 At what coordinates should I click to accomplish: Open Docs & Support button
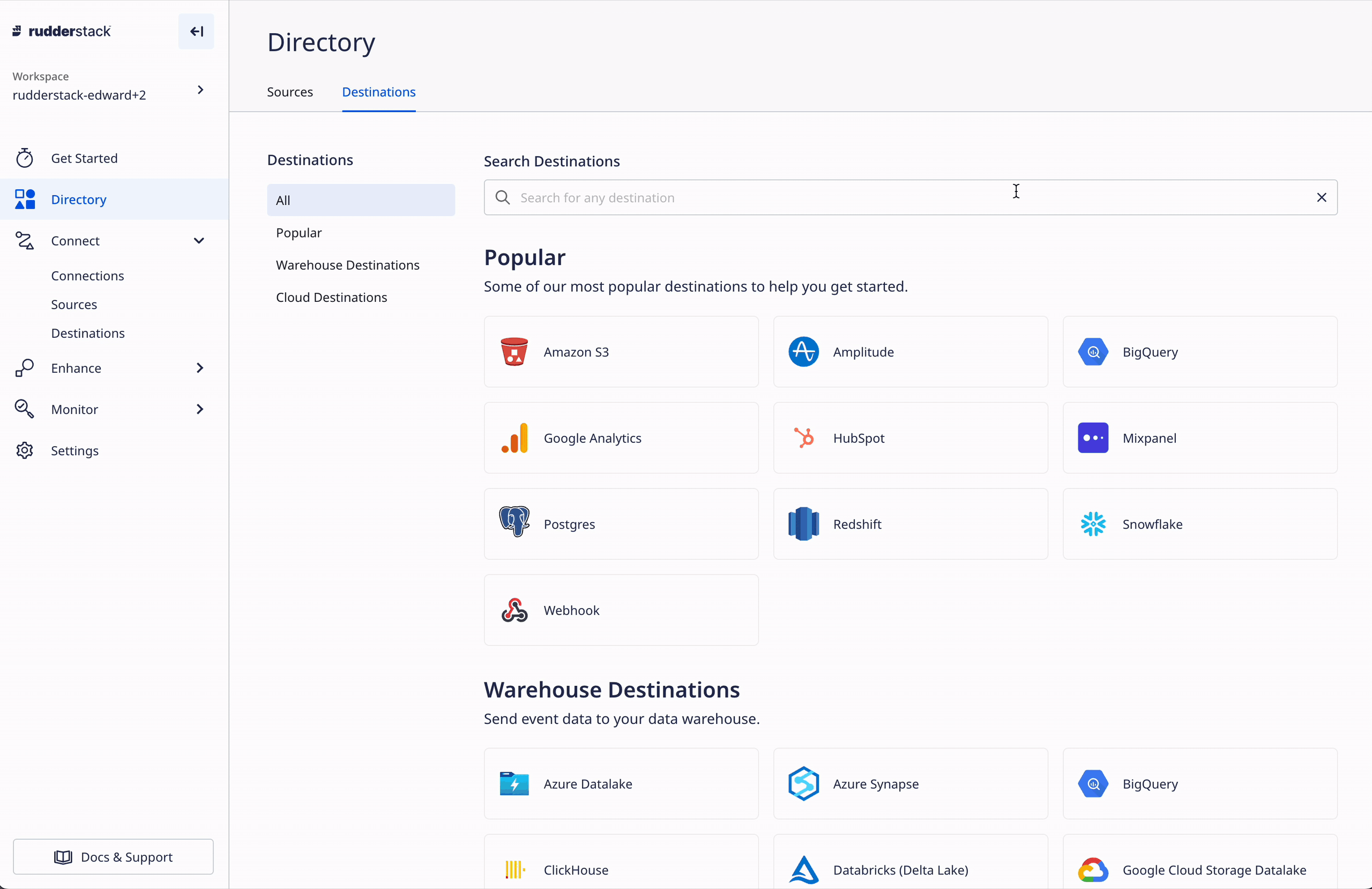coord(113,857)
